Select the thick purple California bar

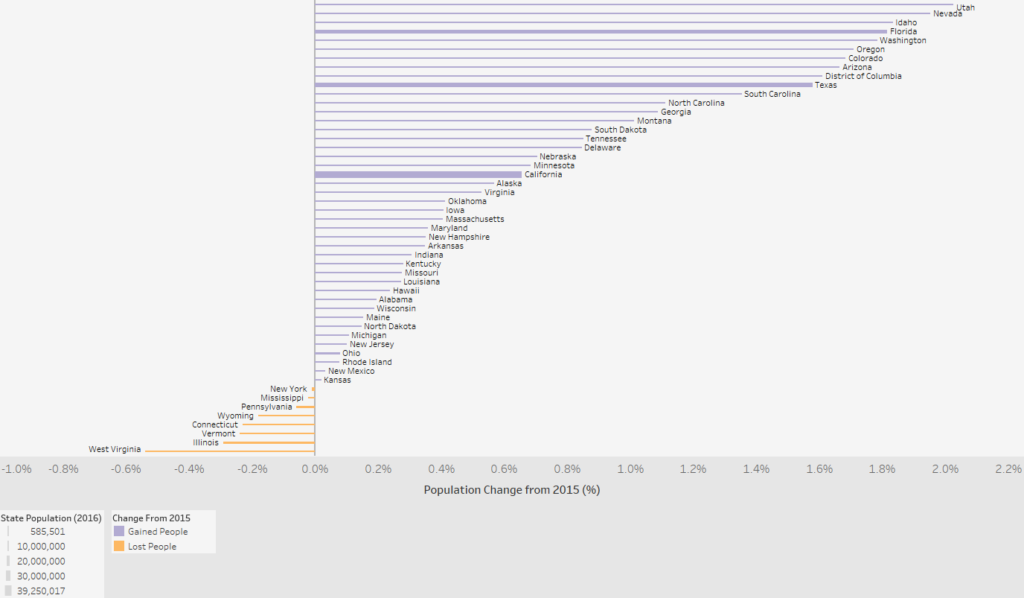pos(418,174)
